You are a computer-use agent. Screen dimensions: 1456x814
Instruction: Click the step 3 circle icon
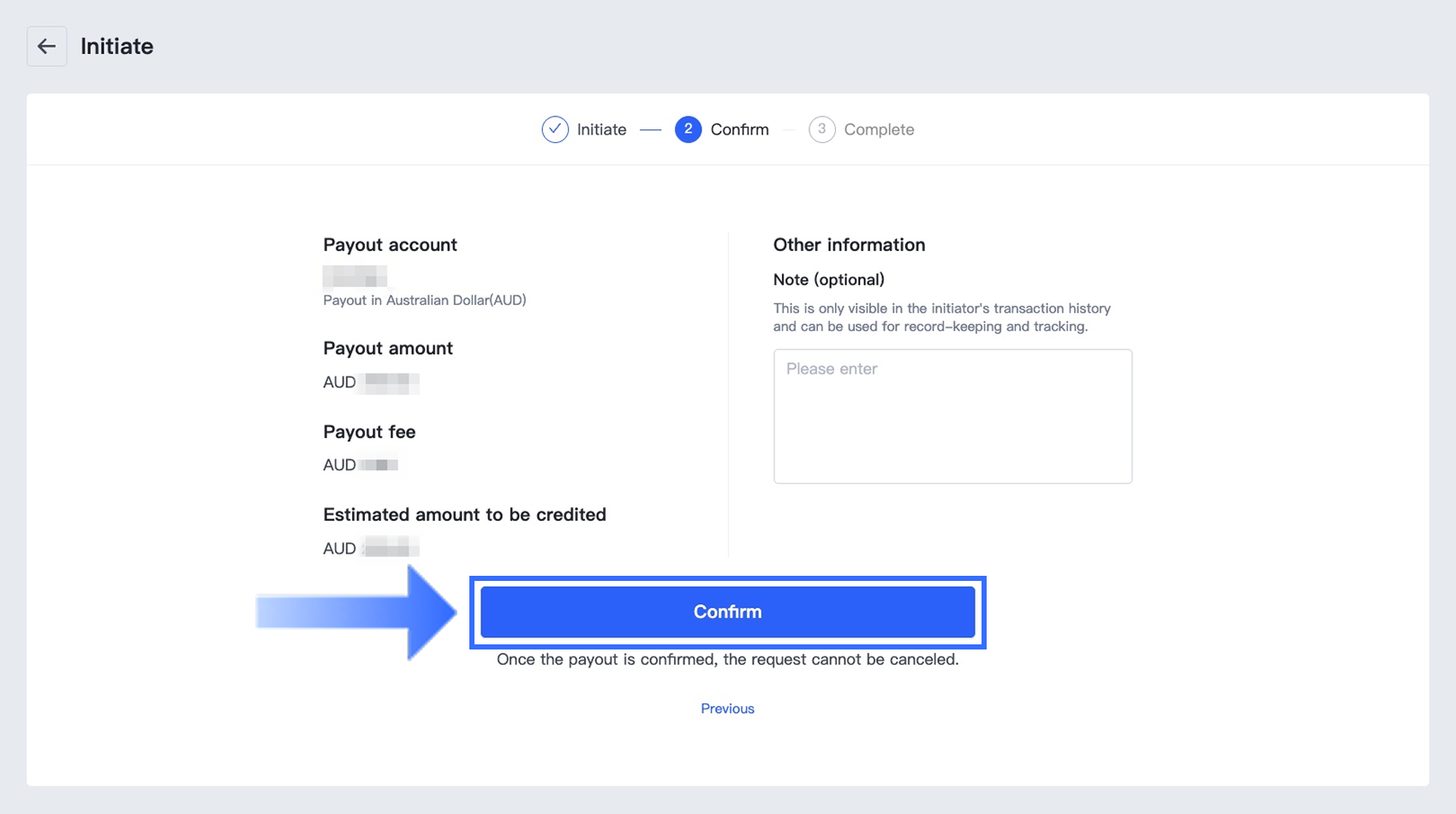[x=821, y=129]
